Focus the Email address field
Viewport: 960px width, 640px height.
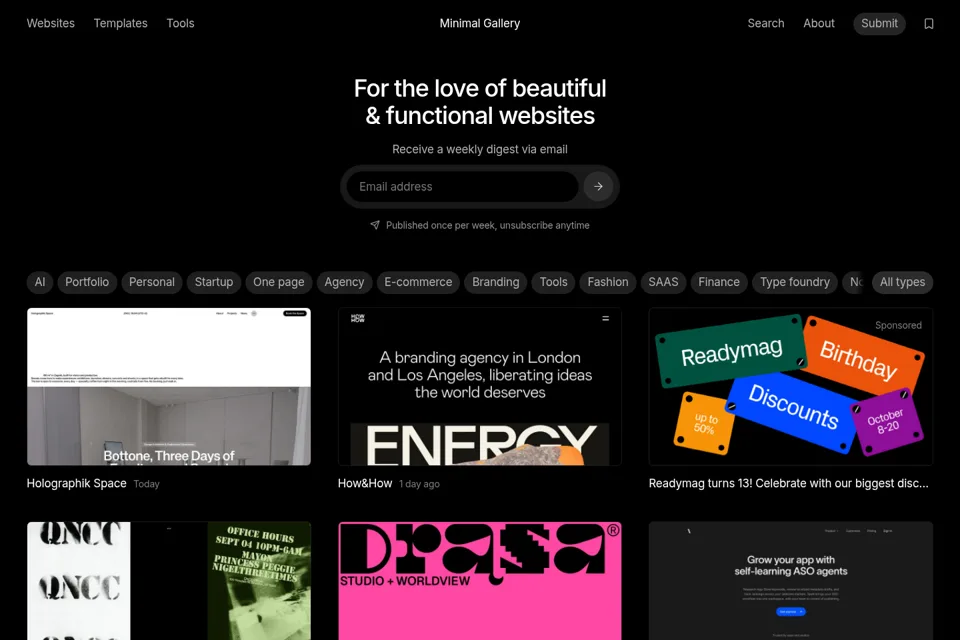[x=462, y=186]
